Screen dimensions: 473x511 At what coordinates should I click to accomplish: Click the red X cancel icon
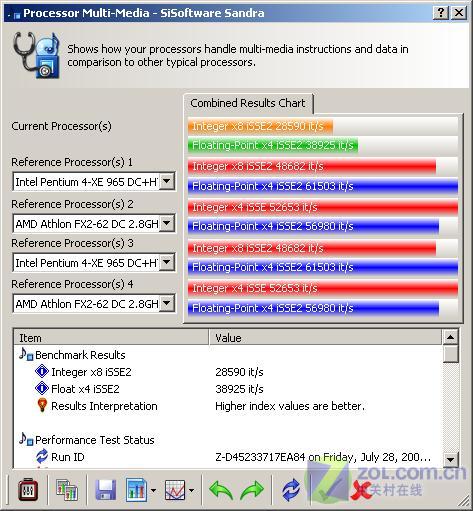click(360, 491)
